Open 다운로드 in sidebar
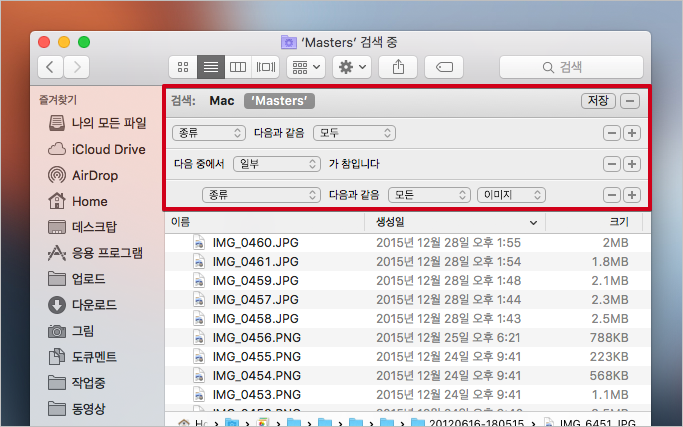The image size is (683, 427). click(82, 305)
